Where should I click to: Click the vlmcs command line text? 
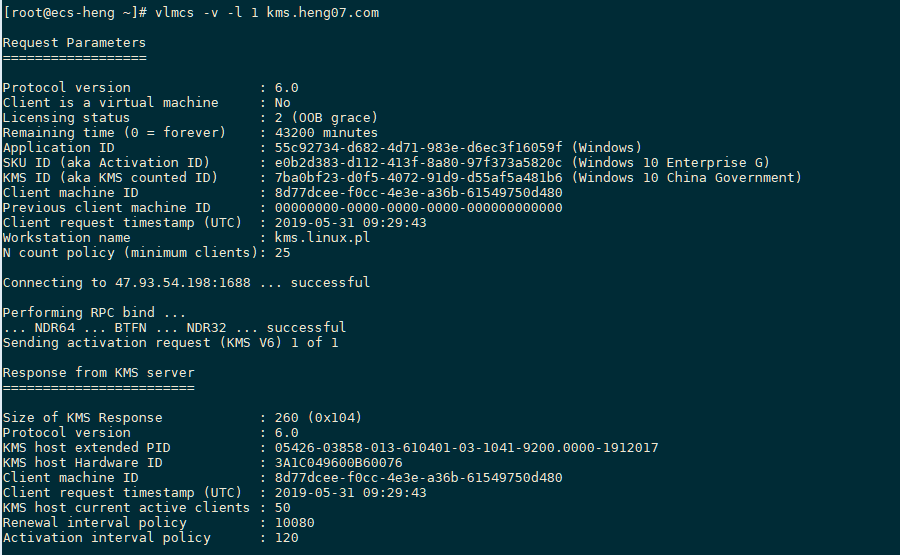pos(267,13)
